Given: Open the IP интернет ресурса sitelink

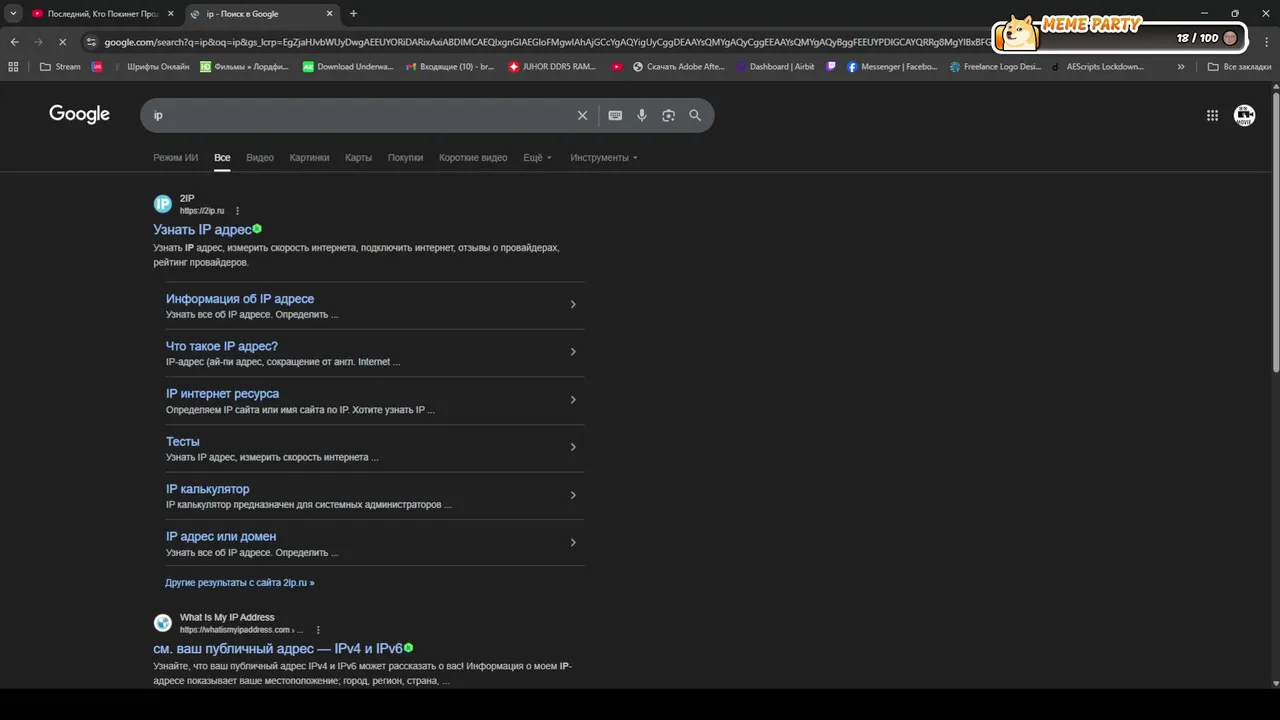Looking at the screenshot, I should pos(222,393).
